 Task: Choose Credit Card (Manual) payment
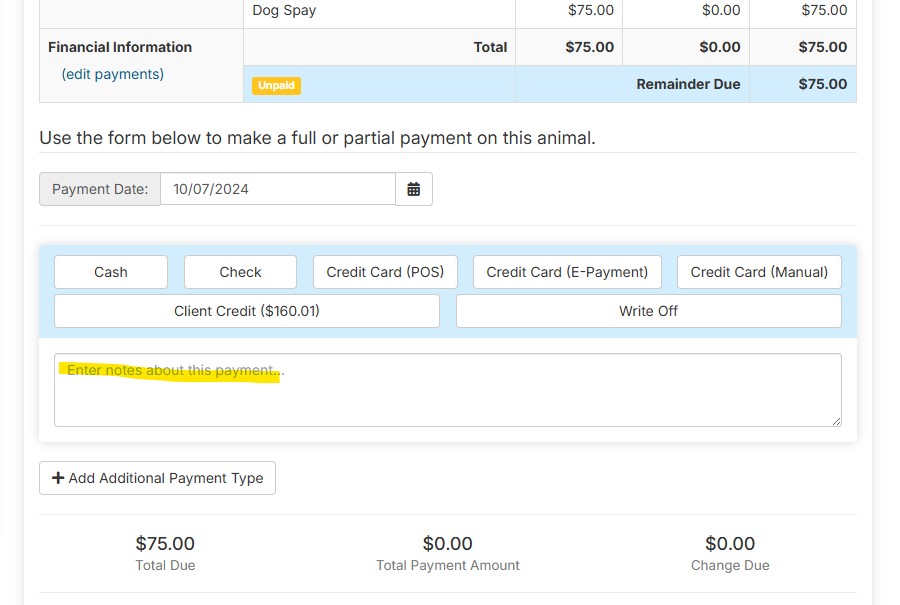click(759, 272)
